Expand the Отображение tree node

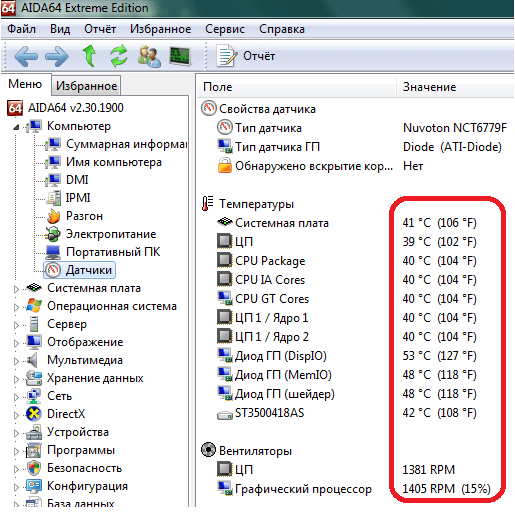16,343
